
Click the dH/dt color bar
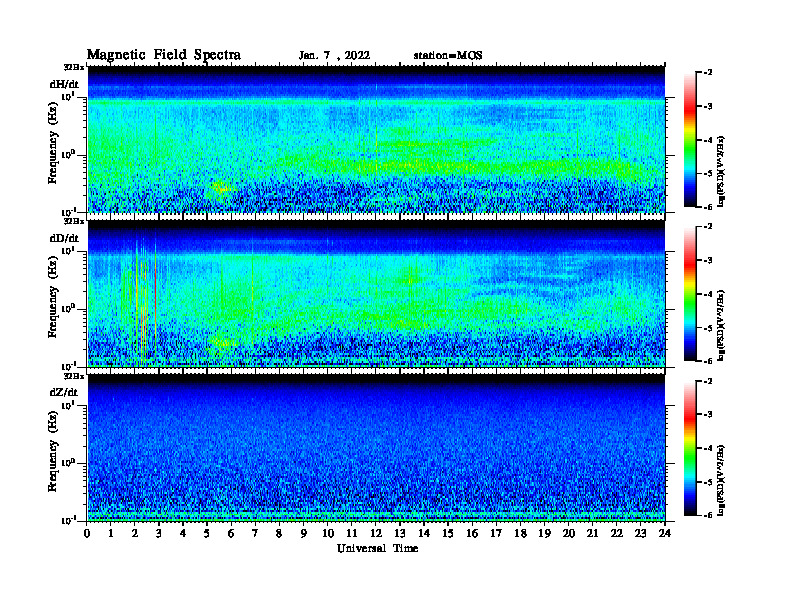coord(690,140)
